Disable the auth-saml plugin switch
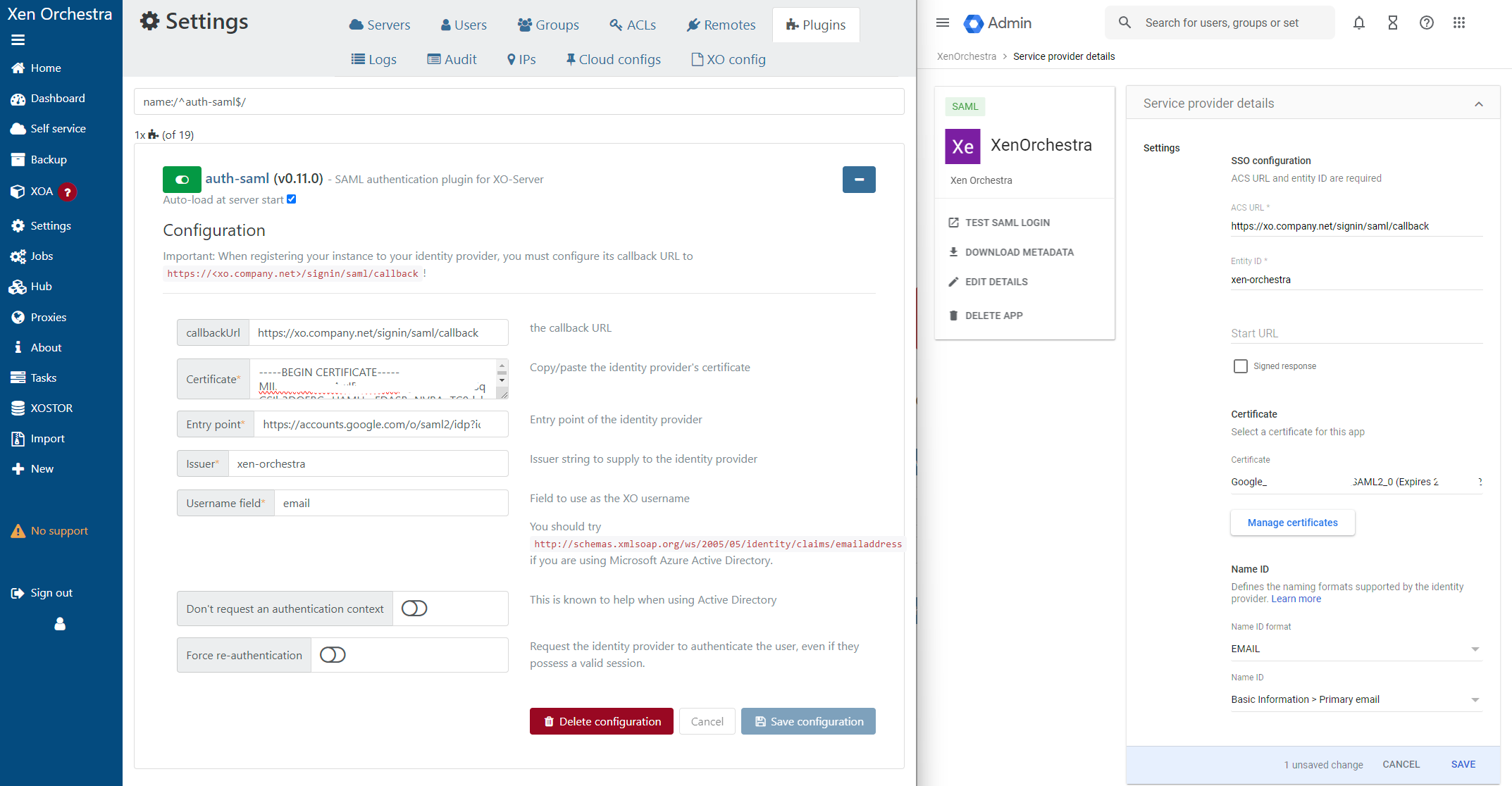The image size is (1512, 786). (182, 180)
